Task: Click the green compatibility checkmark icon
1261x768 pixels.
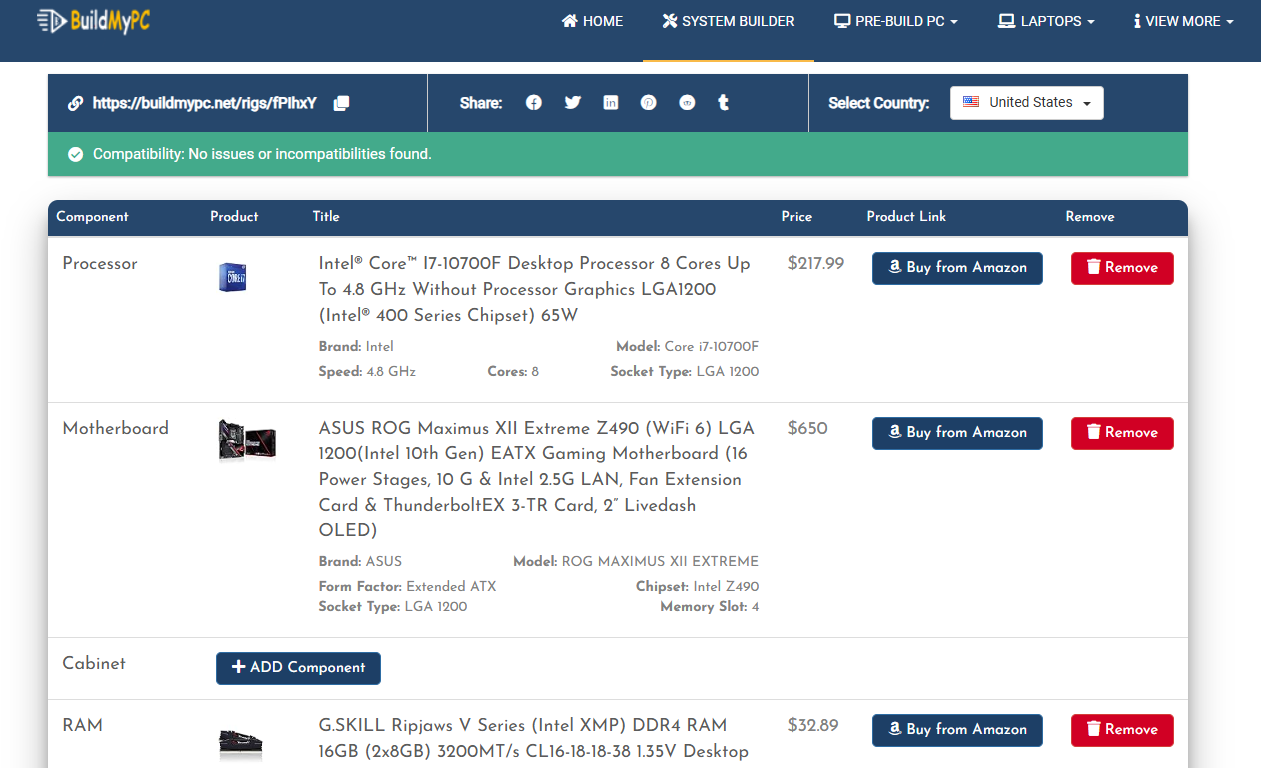Action: (x=75, y=154)
